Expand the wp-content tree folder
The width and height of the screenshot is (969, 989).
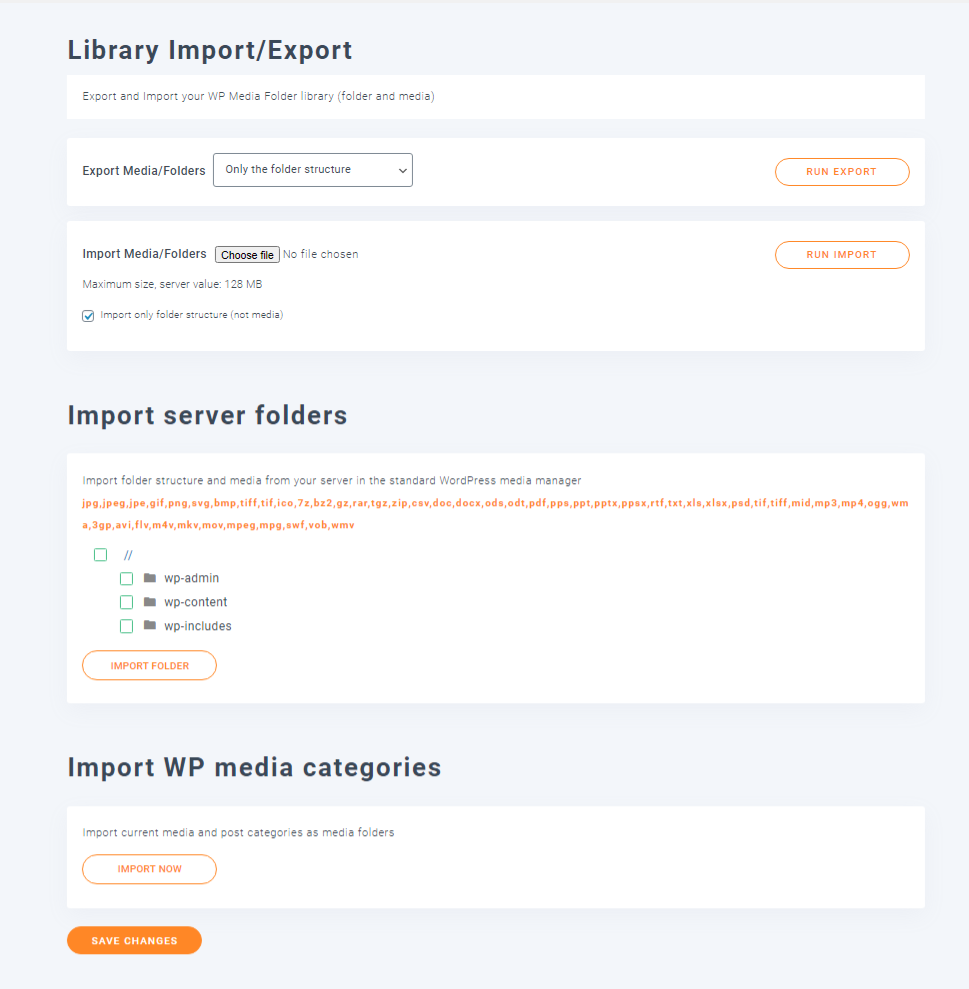tap(196, 602)
